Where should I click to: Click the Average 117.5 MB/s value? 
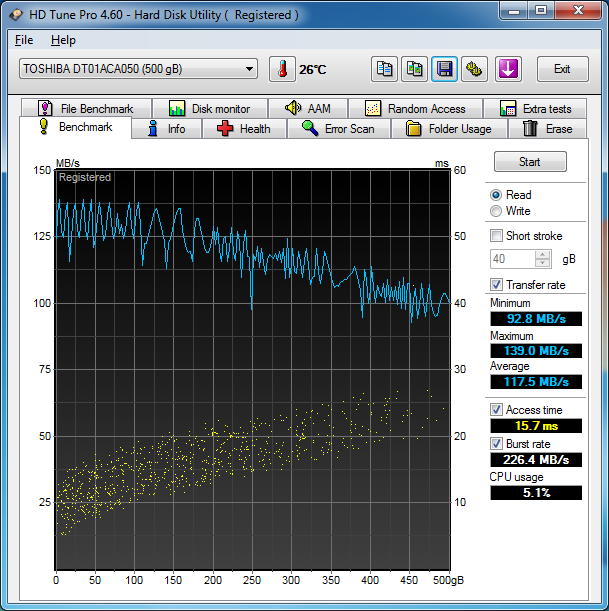coord(536,381)
